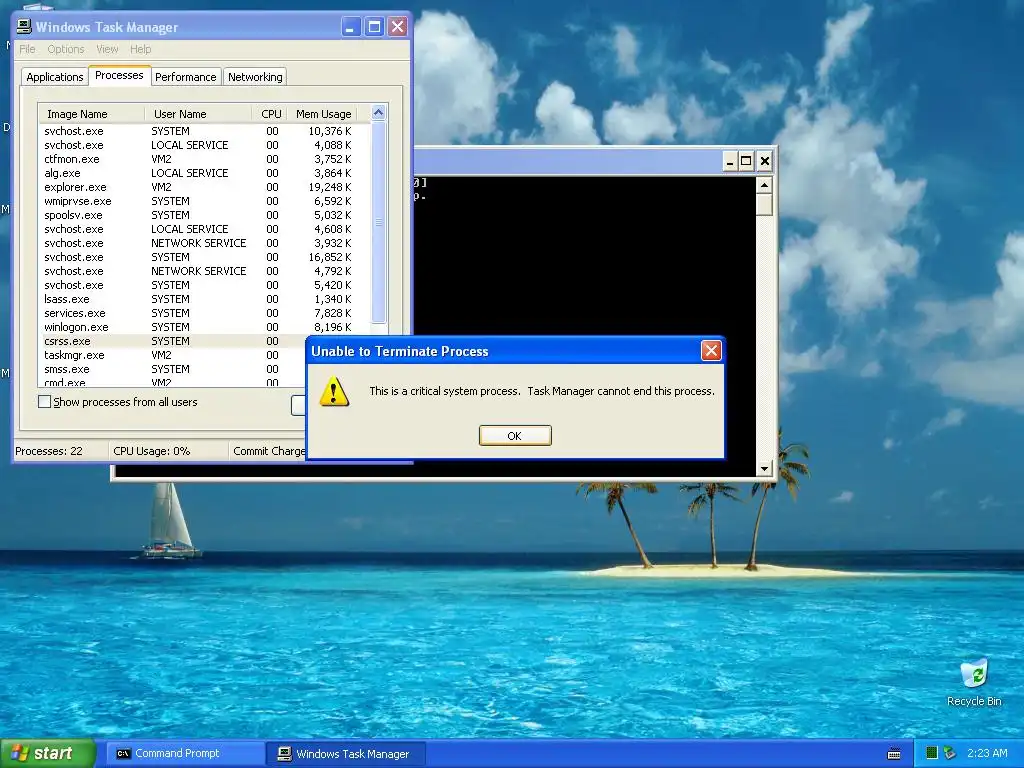1024x768 pixels.
Task: Select the lsass.exe process
Action: pos(204,299)
